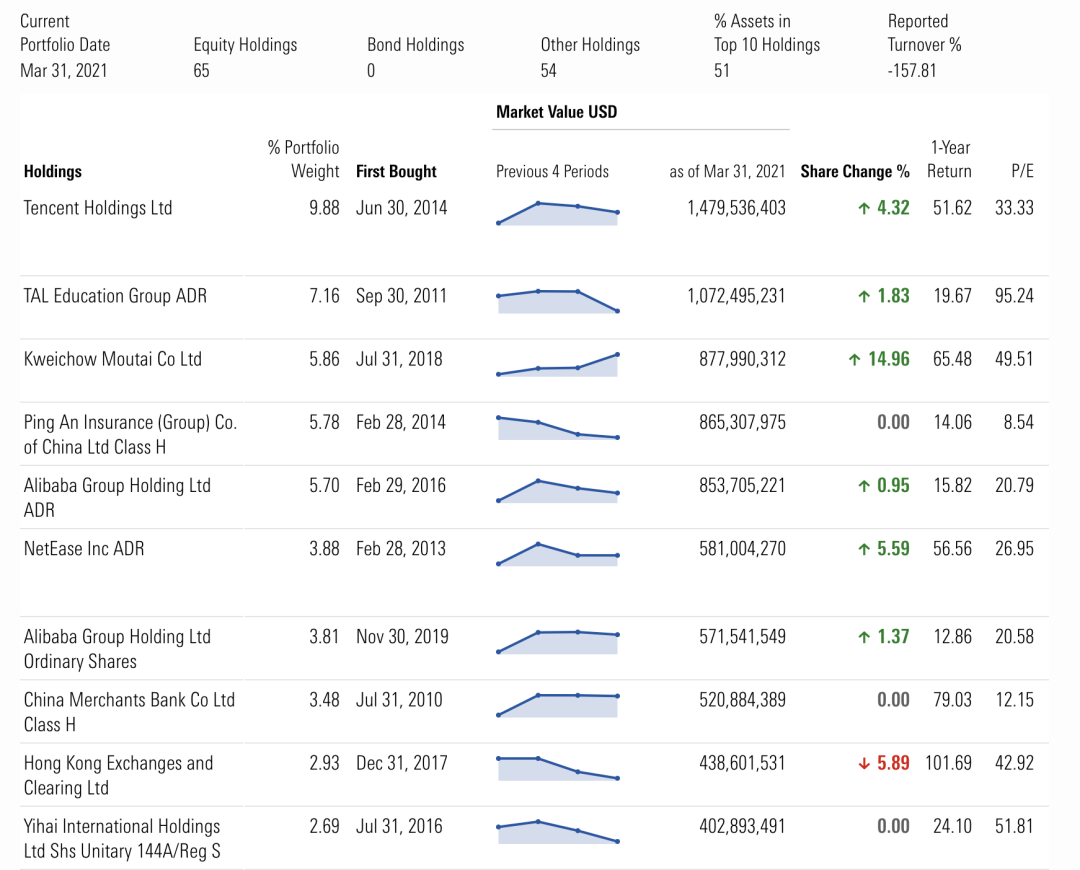This screenshot has height=870, width=1080.
Task: Click TAL Education's P/E value 95.24
Action: pyautogui.click(x=1015, y=296)
